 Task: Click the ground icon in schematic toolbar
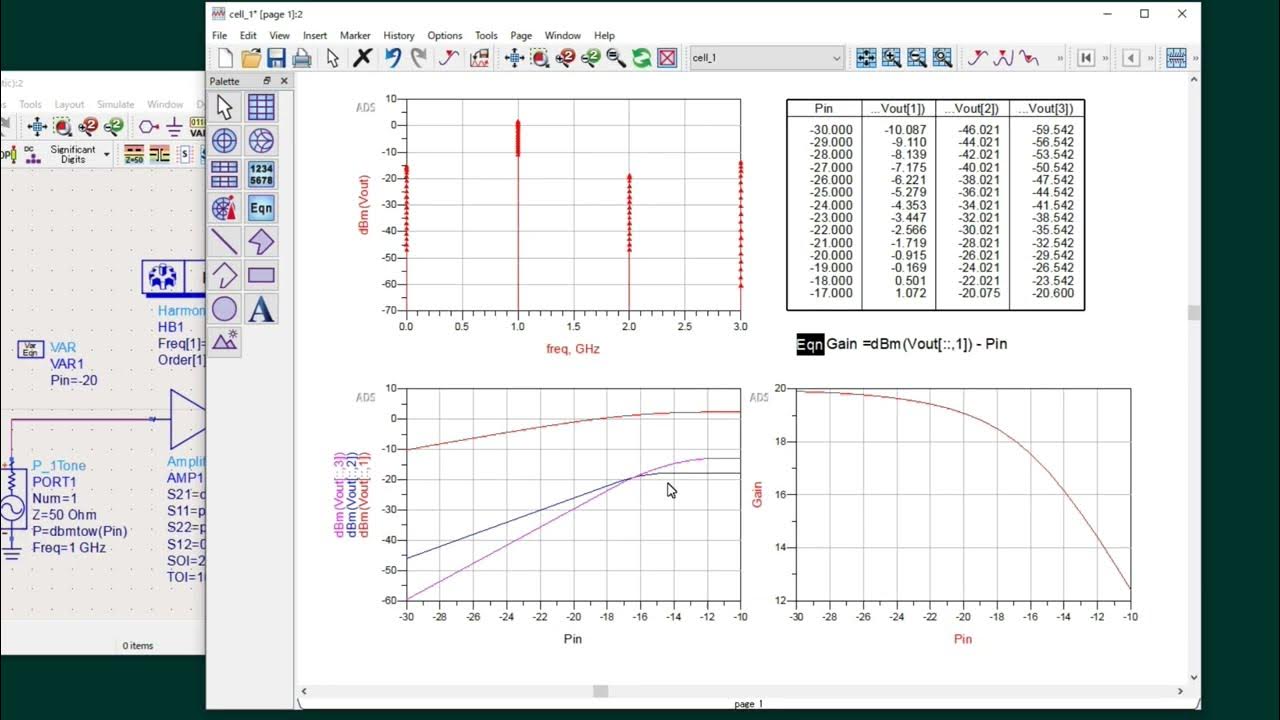[173, 127]
